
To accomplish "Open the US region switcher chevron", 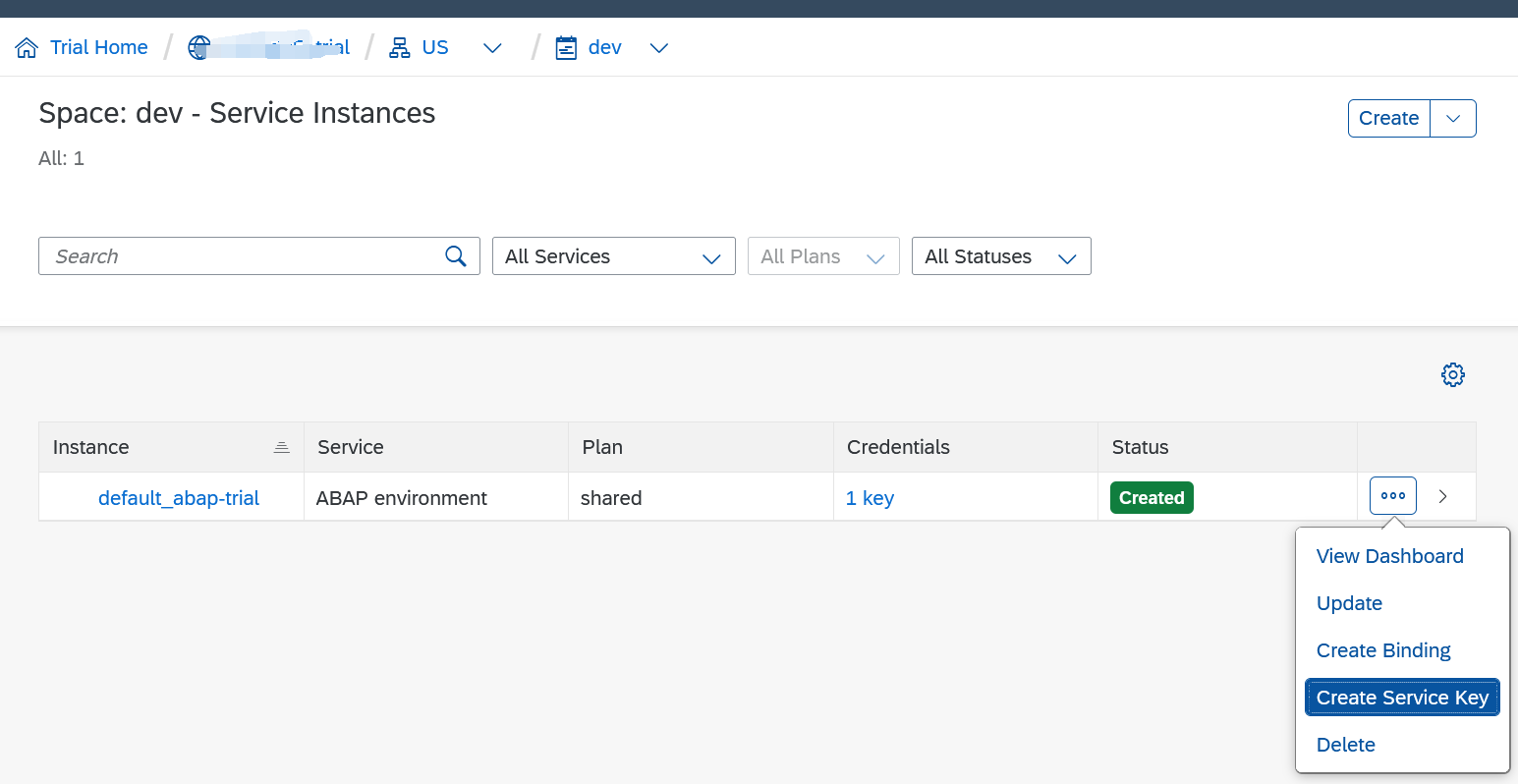I will click(x=491, y=47).
